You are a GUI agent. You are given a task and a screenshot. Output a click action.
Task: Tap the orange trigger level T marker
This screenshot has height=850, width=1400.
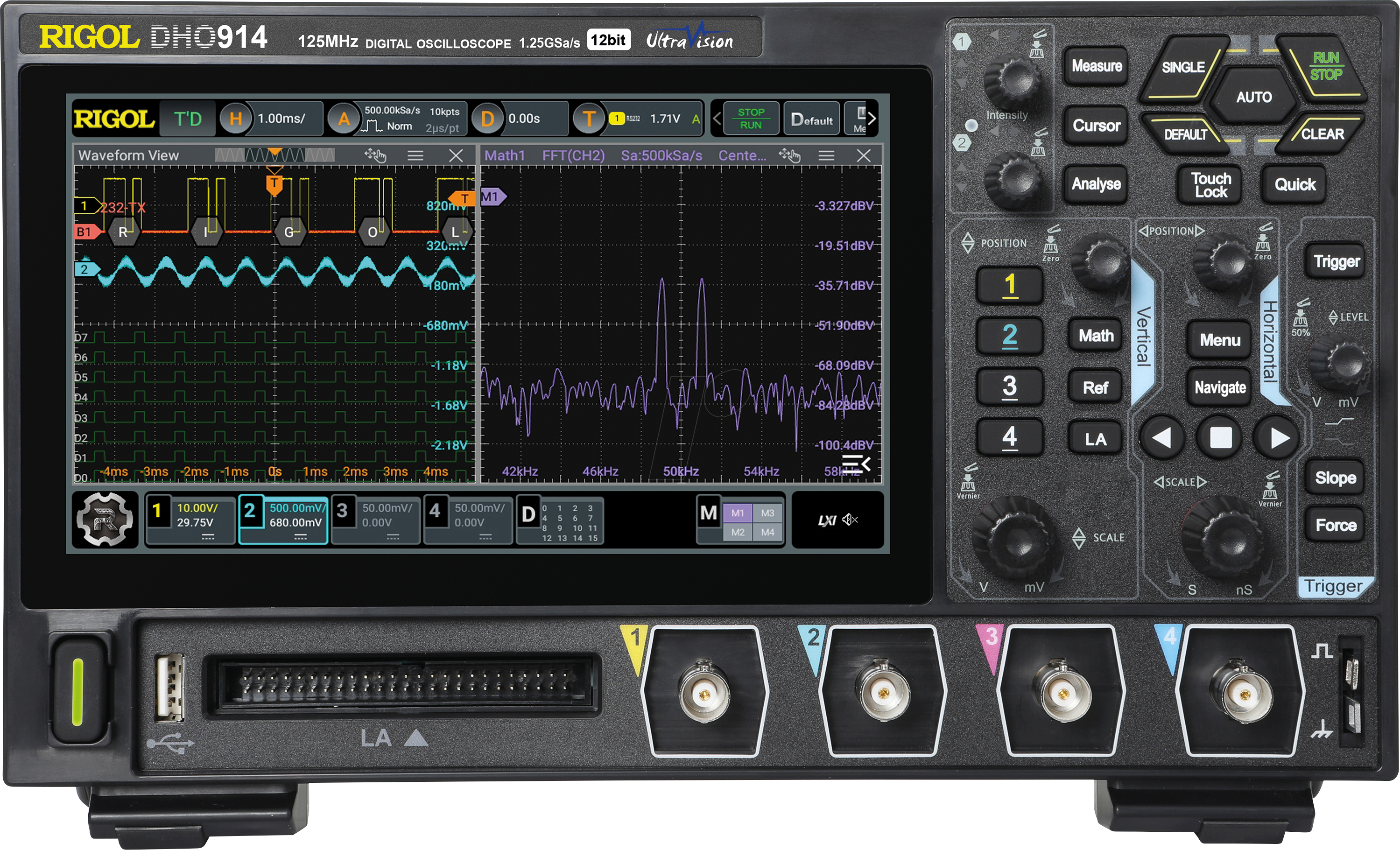tap(462, 198)
